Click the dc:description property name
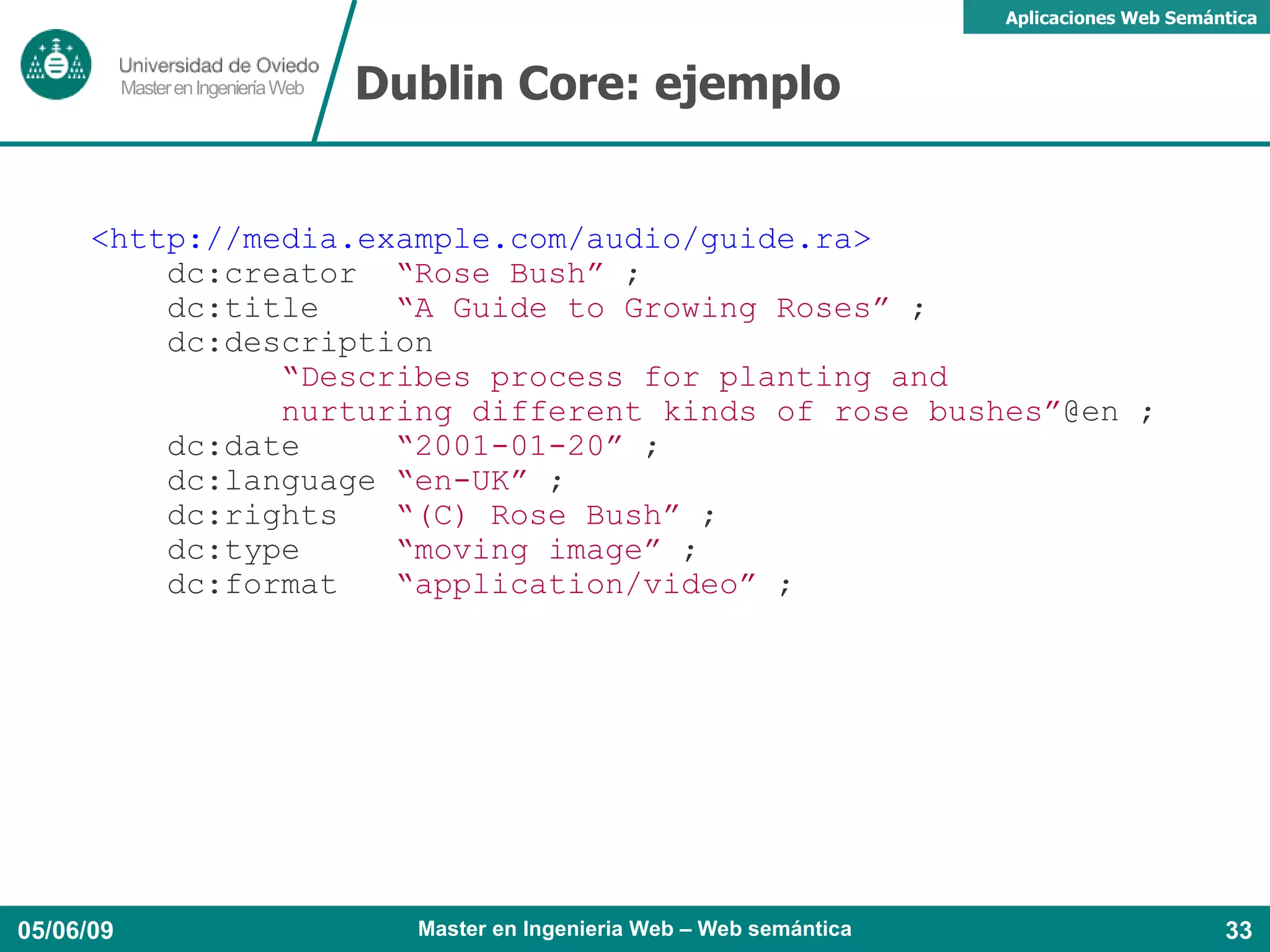 [x=300, y=343]
